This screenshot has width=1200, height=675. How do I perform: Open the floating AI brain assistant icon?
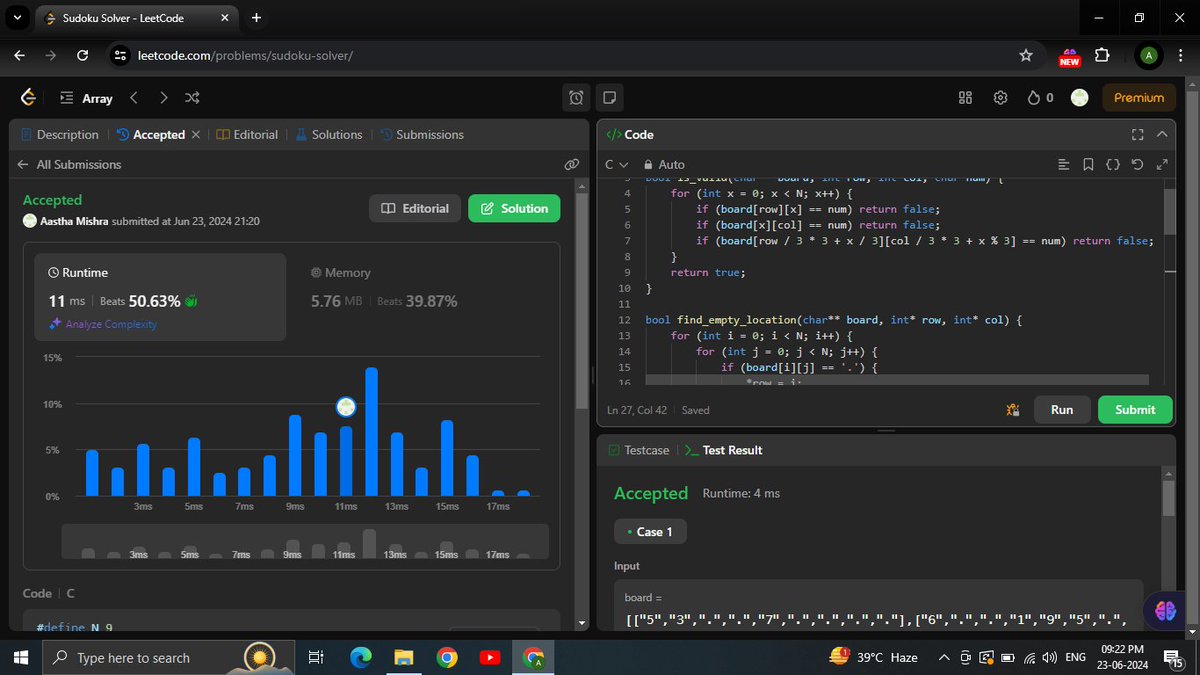point(1165,612)
